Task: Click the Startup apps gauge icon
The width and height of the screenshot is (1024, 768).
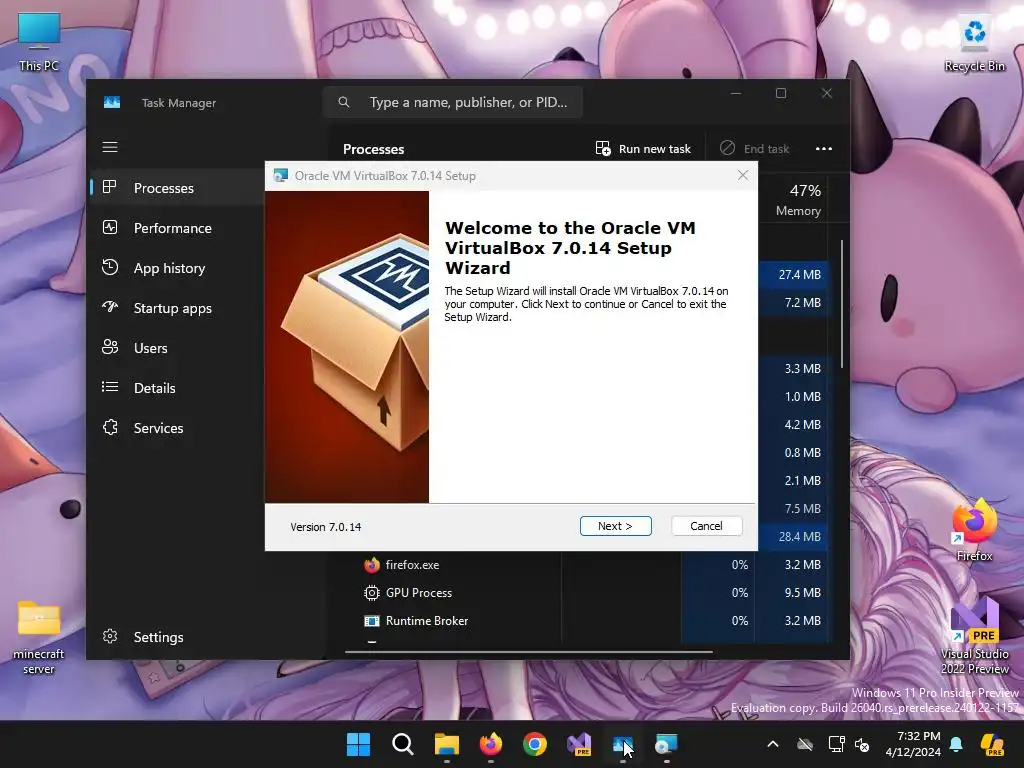Action: [x=110, y=306]
